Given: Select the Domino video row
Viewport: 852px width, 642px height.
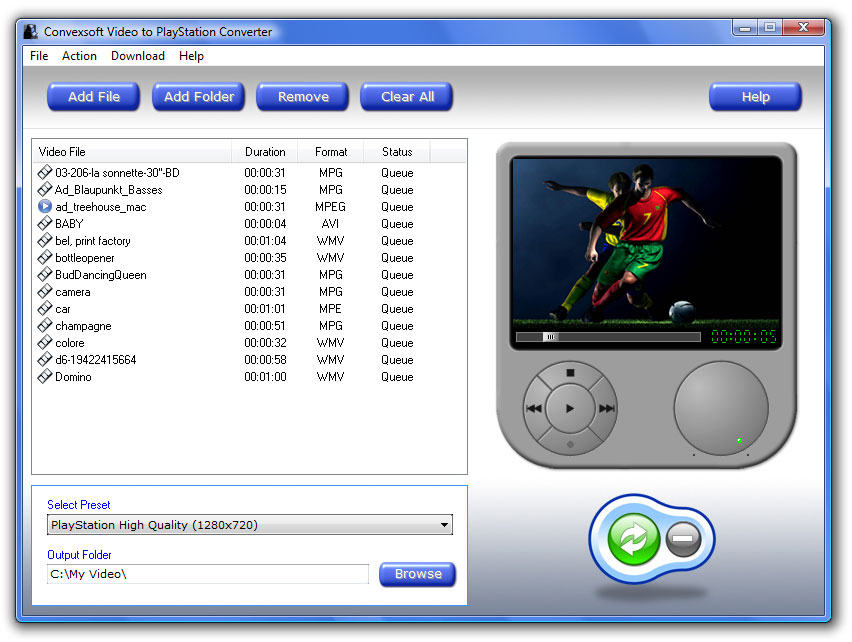Looking at the screenshot, I should pyautogui.click(x=73, y=377).
